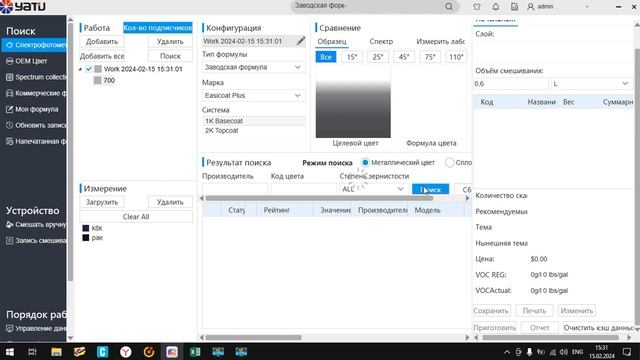Open Обновить запись sidebar item
This screenshot has height=360, width=640.
click(x=36, y=125)
